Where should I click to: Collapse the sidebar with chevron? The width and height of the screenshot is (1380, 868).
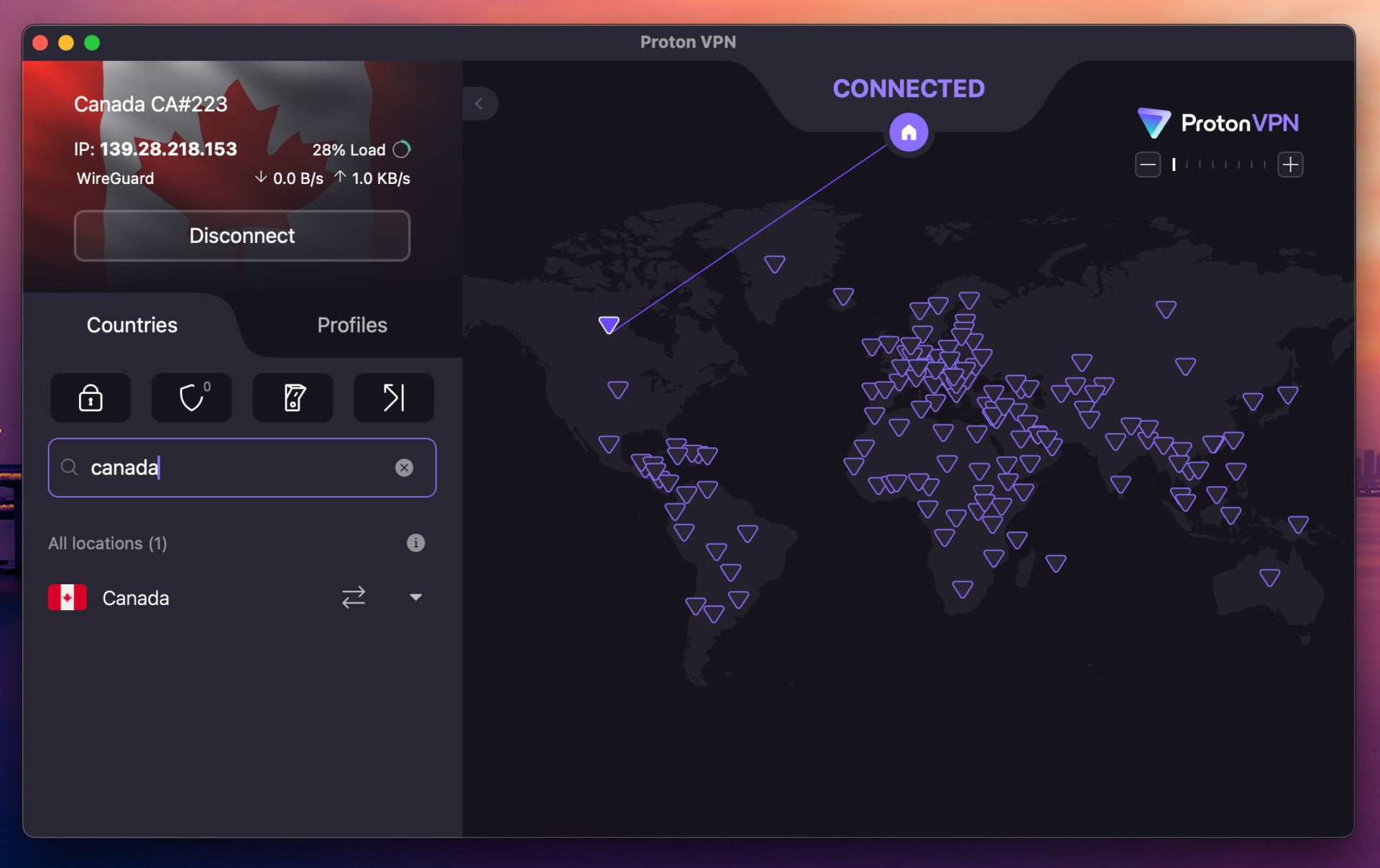(x=479, y=103)
